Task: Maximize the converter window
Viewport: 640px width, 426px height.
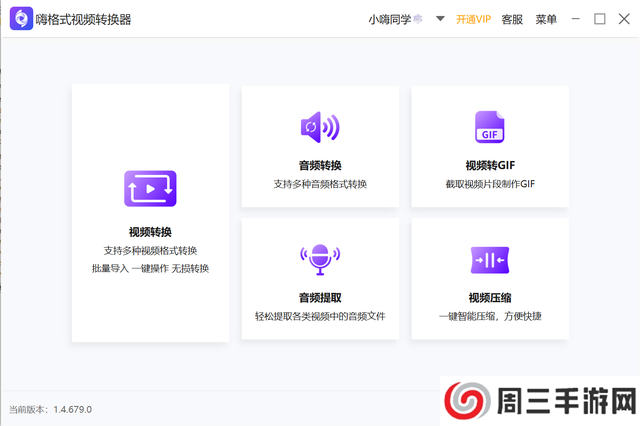Action: pos(600,19)
